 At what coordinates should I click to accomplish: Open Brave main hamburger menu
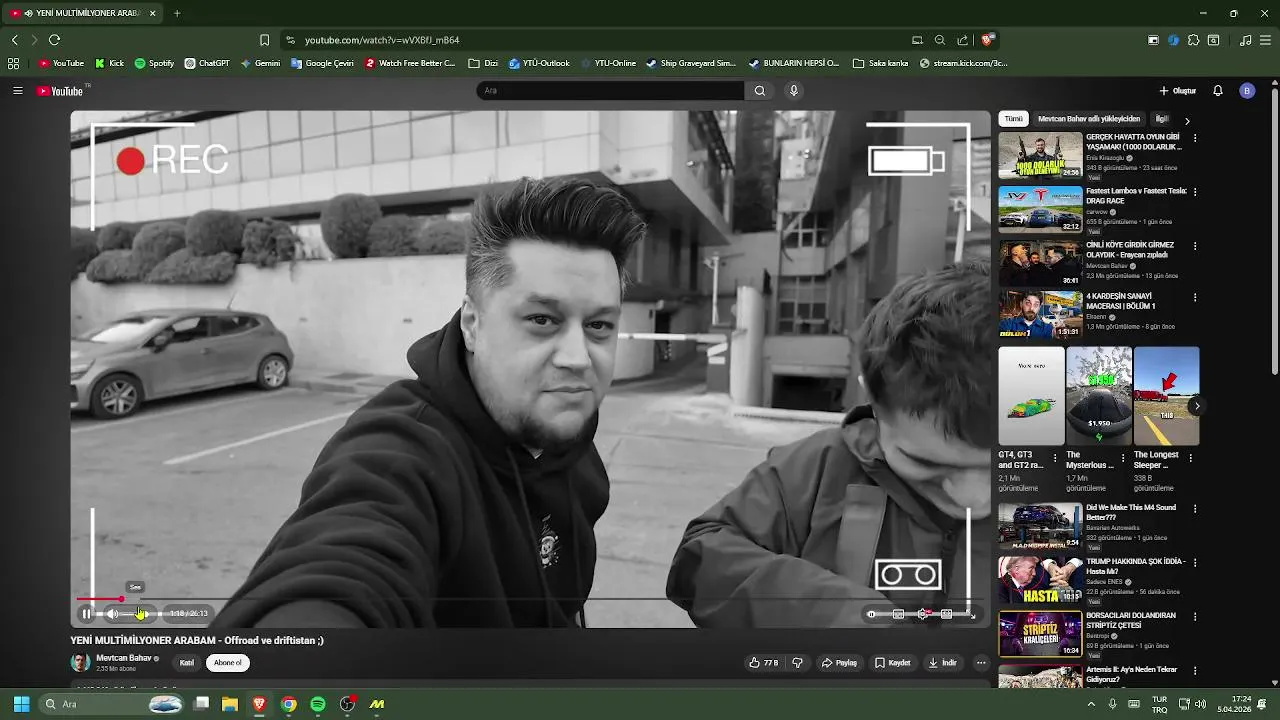click(x=1265, y=40)
